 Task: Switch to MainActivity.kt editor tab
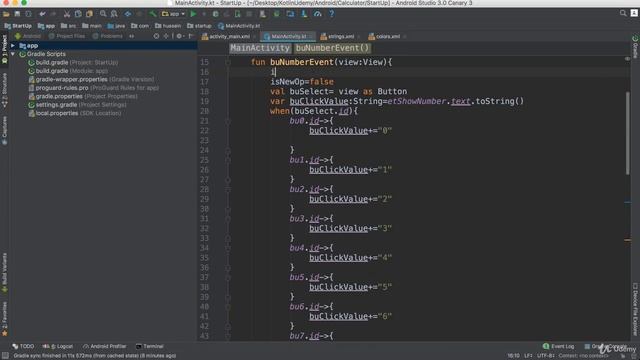288,36
